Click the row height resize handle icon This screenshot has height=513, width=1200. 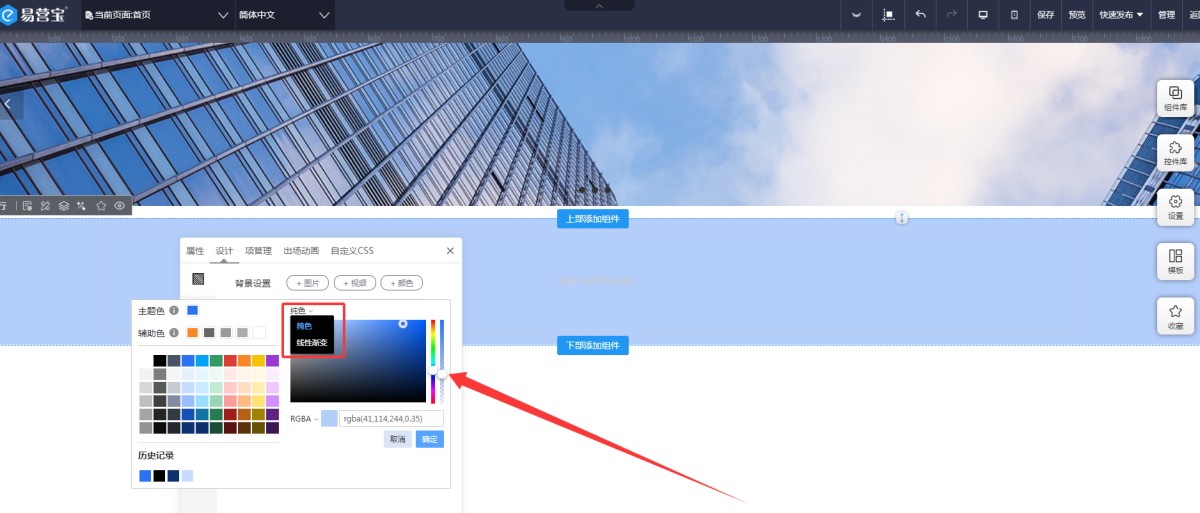(x=901, y=217)
